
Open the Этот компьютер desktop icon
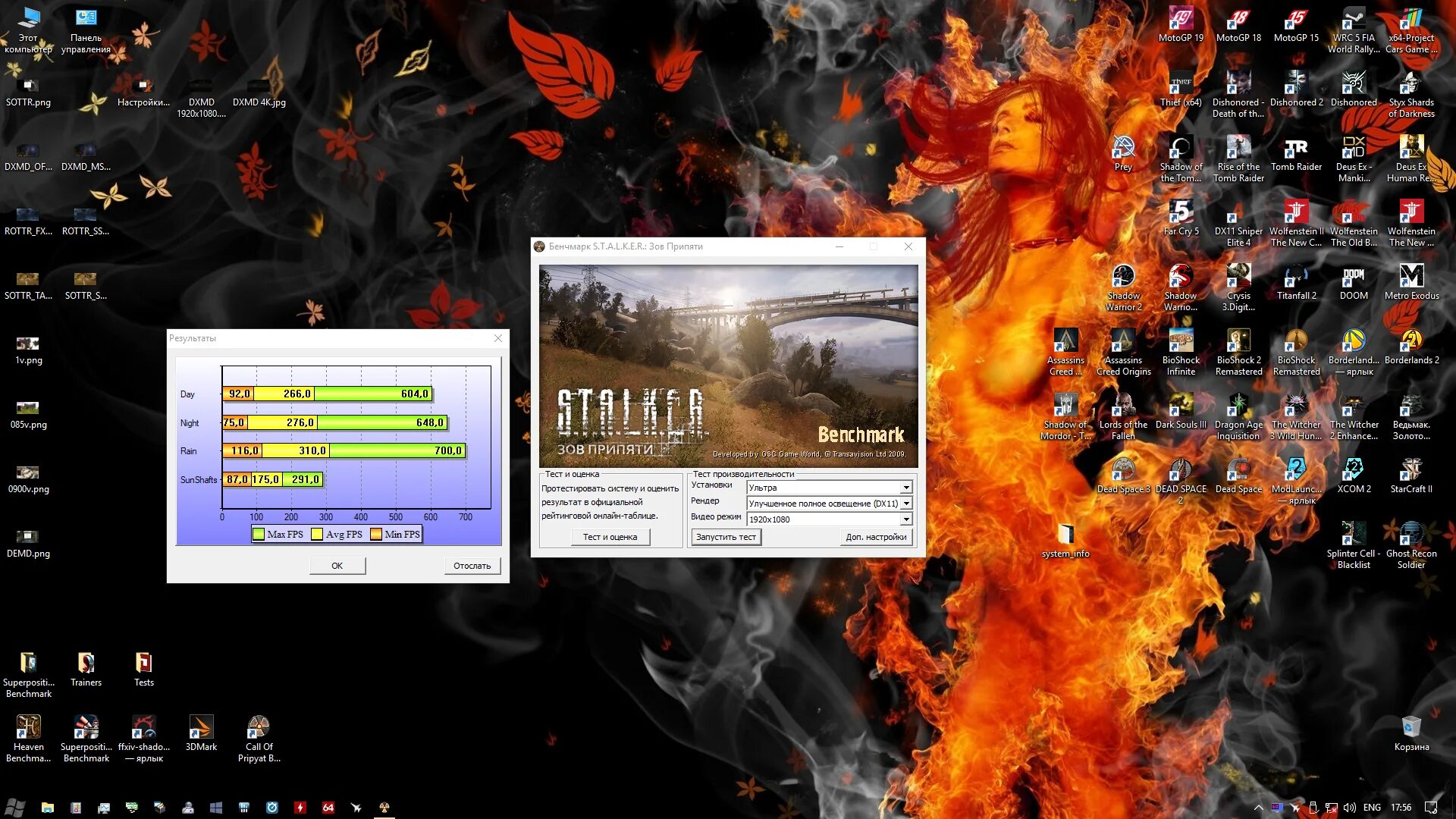[x=28, y=30]
